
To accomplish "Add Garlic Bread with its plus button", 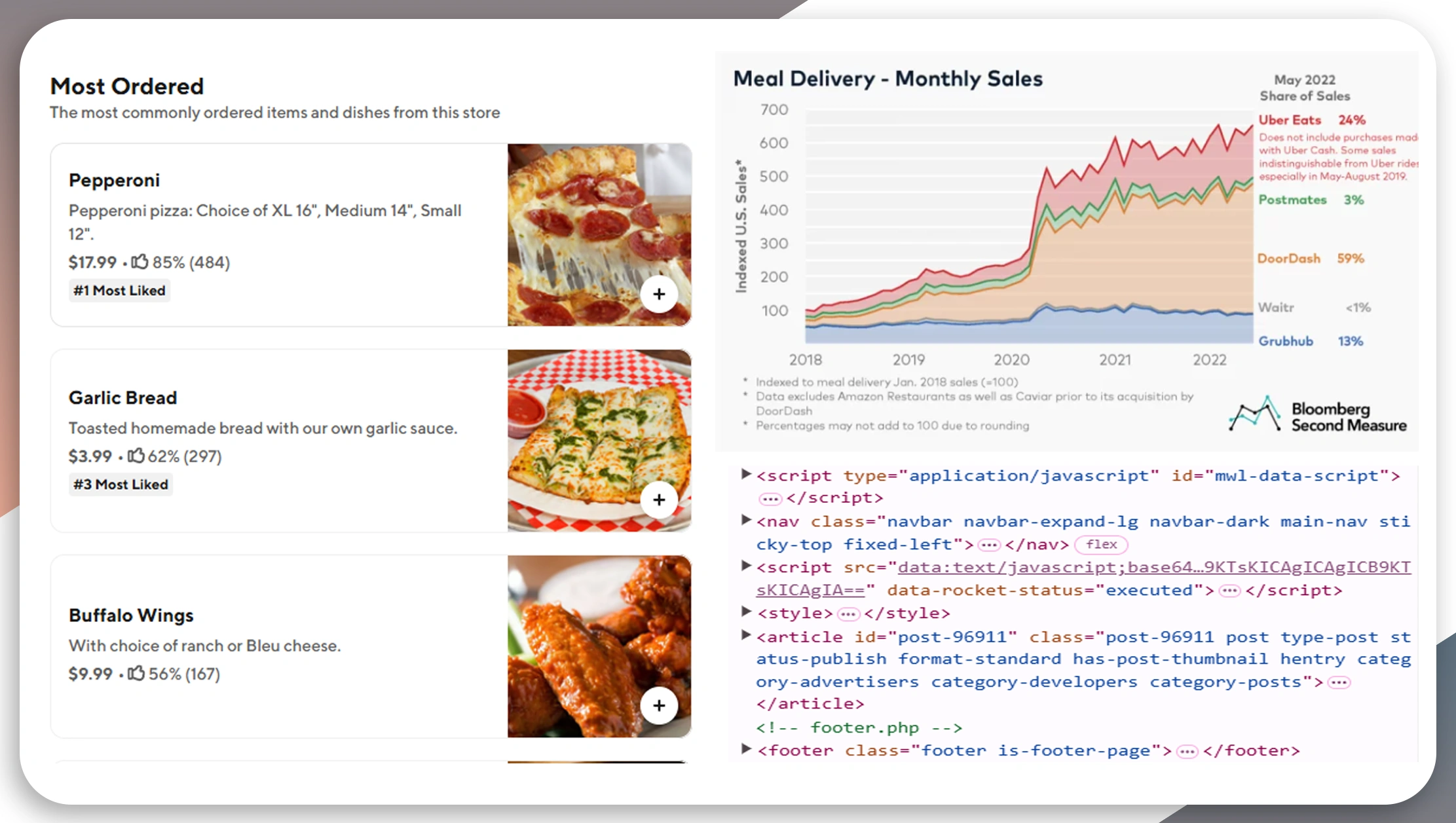I will (x=659, y=500).
